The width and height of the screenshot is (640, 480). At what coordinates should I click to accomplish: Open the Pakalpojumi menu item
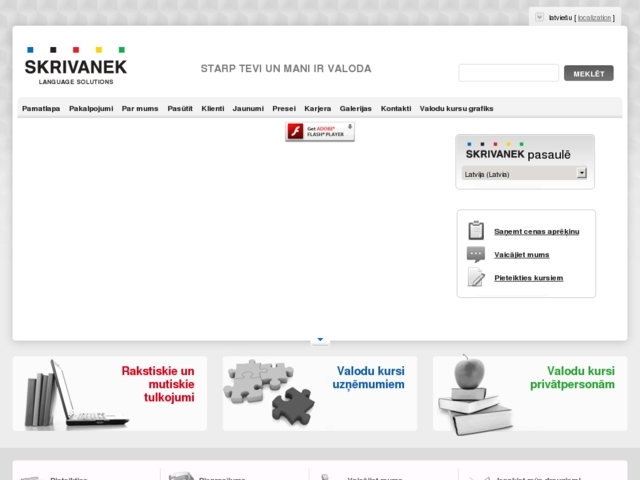[90, 108]
